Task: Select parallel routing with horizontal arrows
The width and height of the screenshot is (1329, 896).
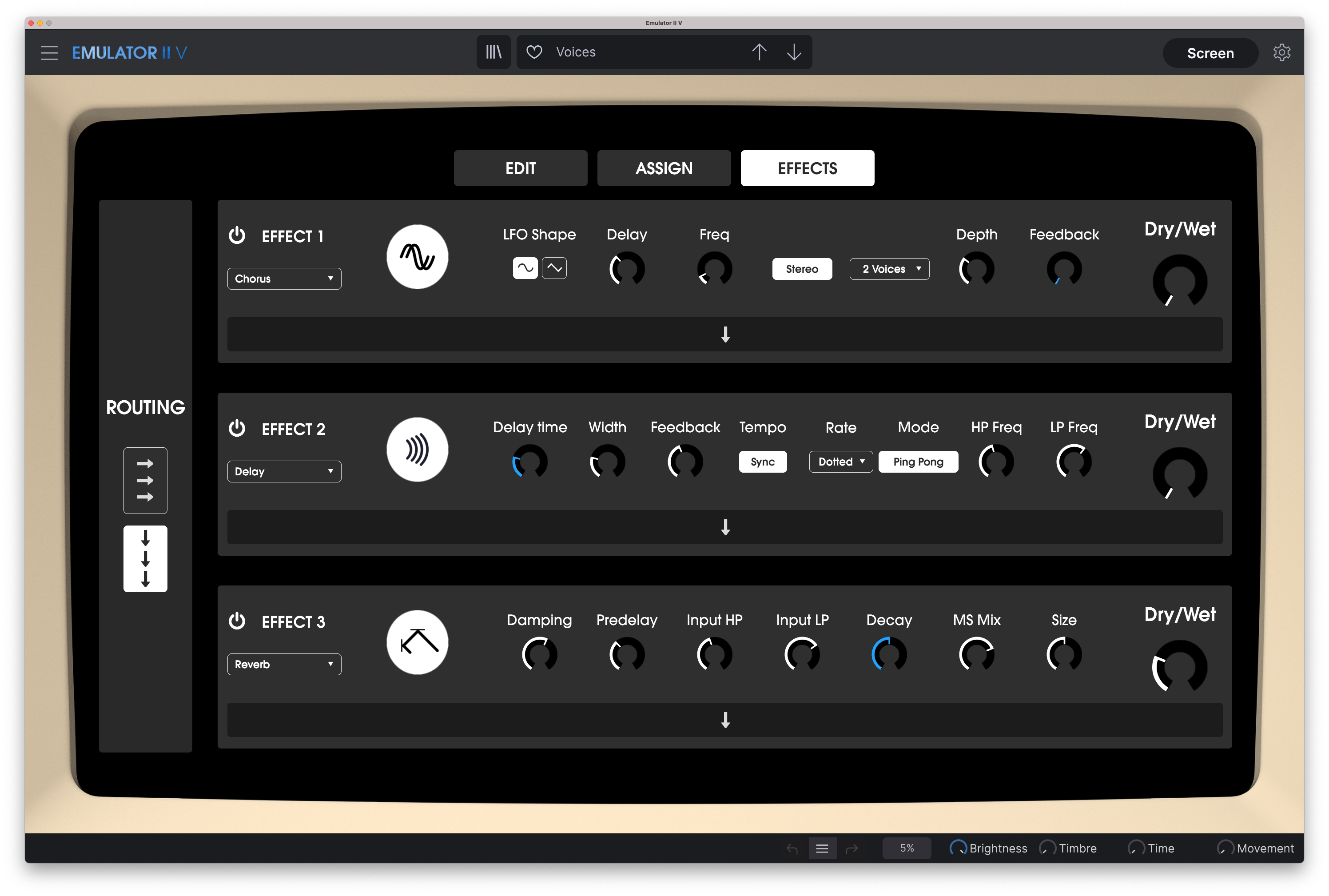Action: [x=145, y=480]
